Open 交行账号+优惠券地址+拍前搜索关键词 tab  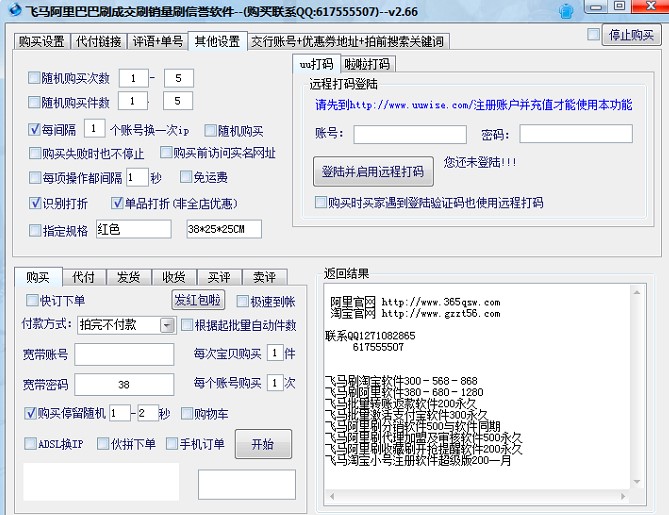tap(348, 41)
